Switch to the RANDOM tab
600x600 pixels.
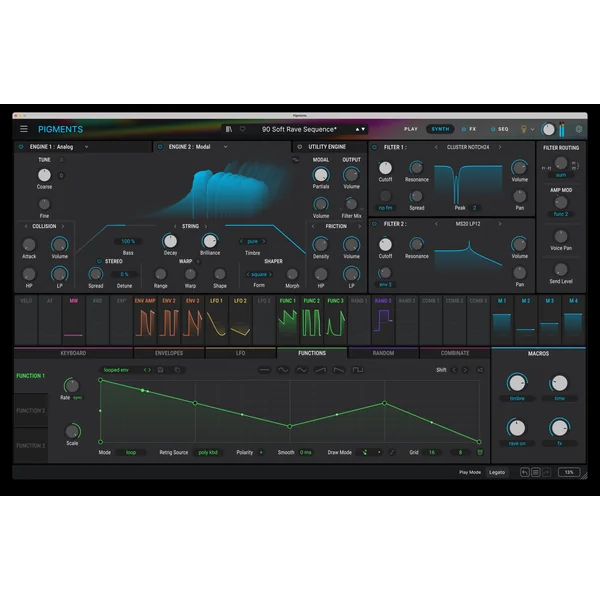click(x=383, y=353)
